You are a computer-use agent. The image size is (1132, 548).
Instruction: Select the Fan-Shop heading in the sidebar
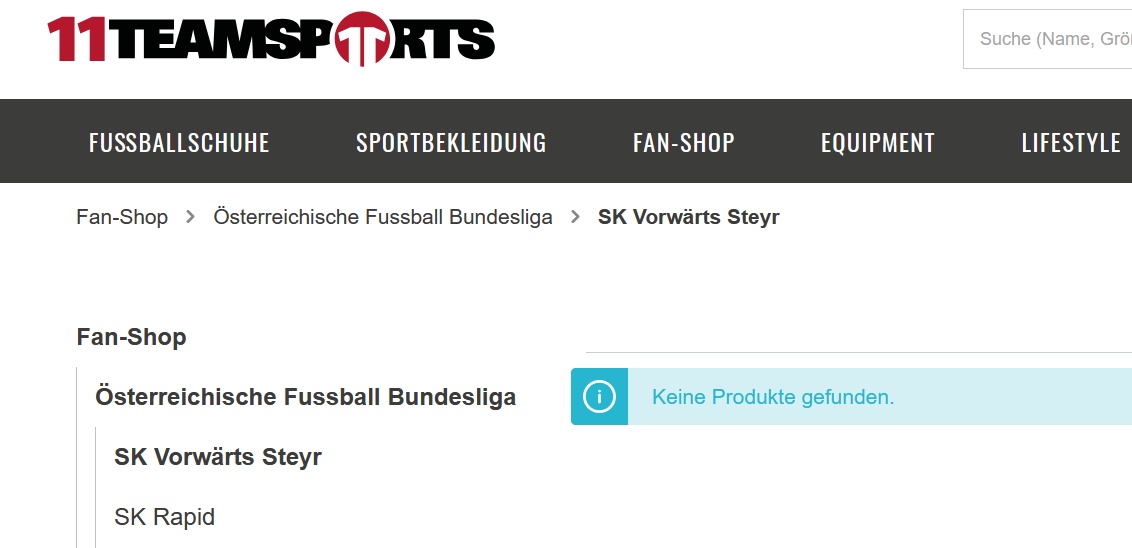[131, 337]
